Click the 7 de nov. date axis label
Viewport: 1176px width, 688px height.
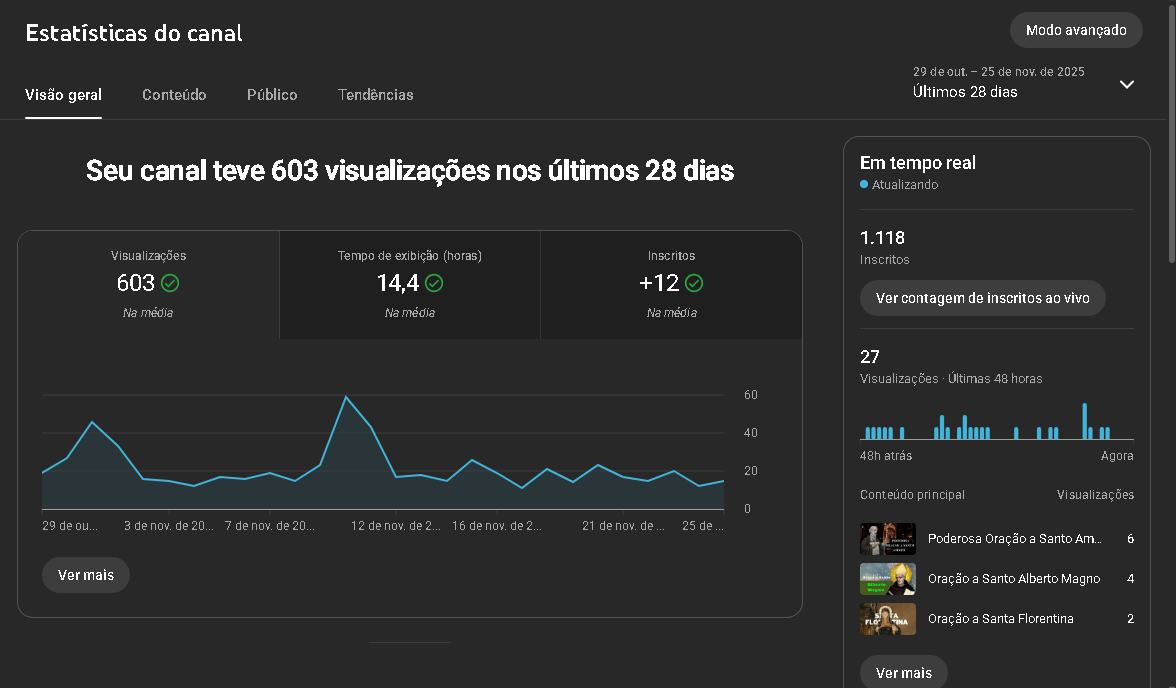tap(269, 526)
